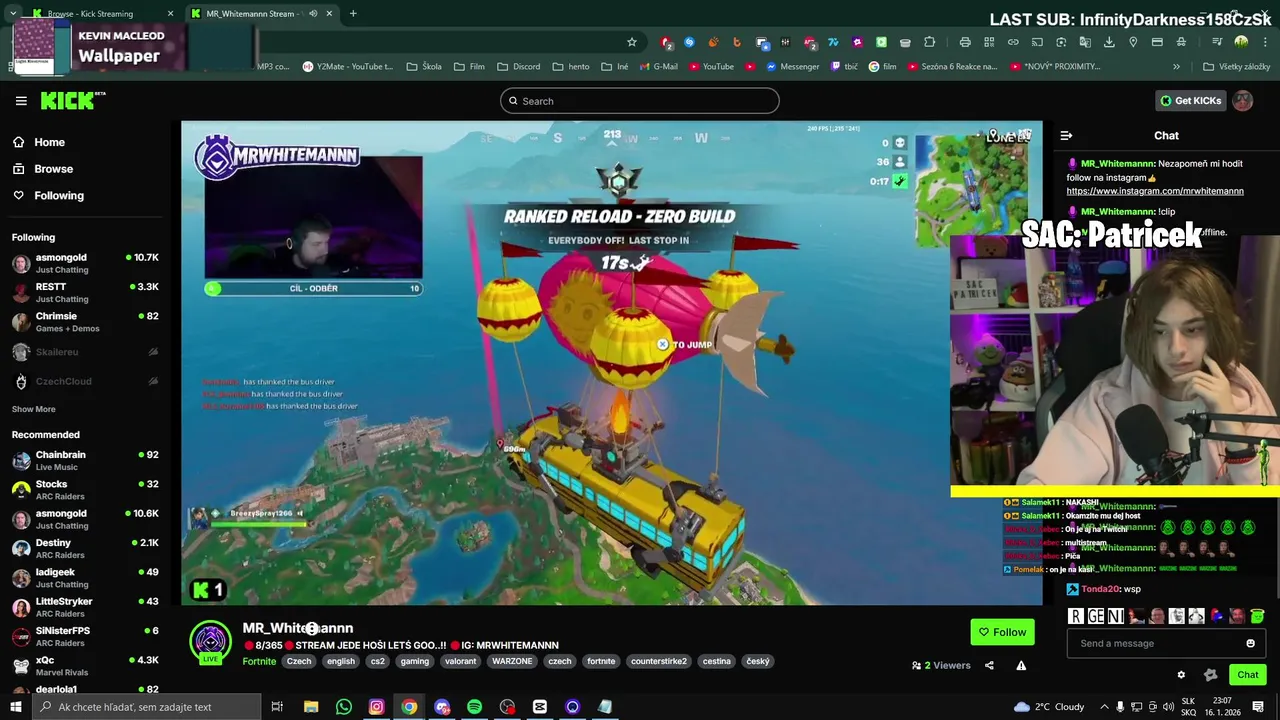The image size is (1280, 720).
Task: Click the print icon in toolbar
Action: pyautogui.click(x=965, y=42)
